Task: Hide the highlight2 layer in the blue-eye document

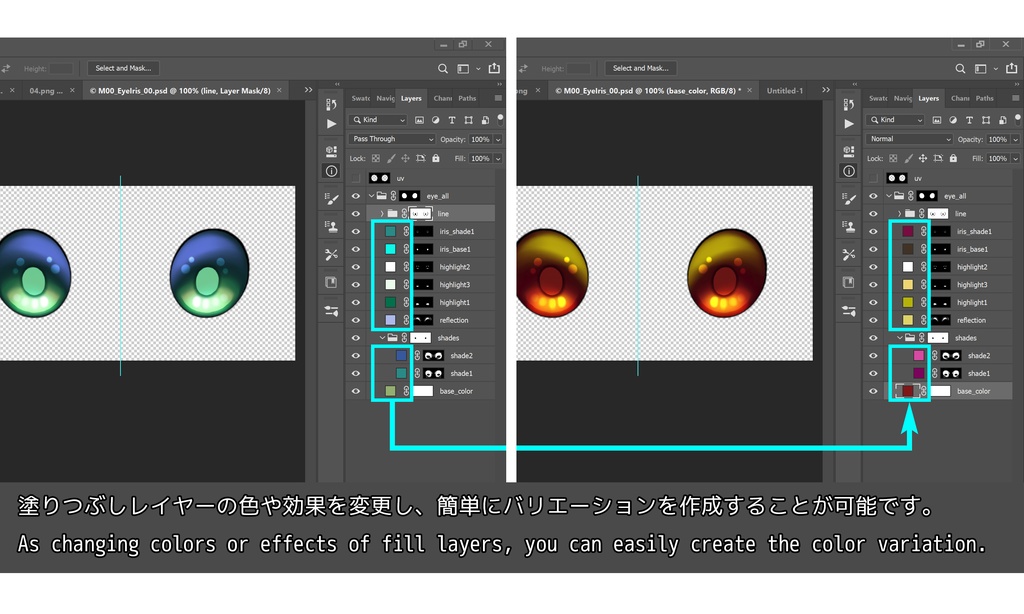Action: (356, 267)
